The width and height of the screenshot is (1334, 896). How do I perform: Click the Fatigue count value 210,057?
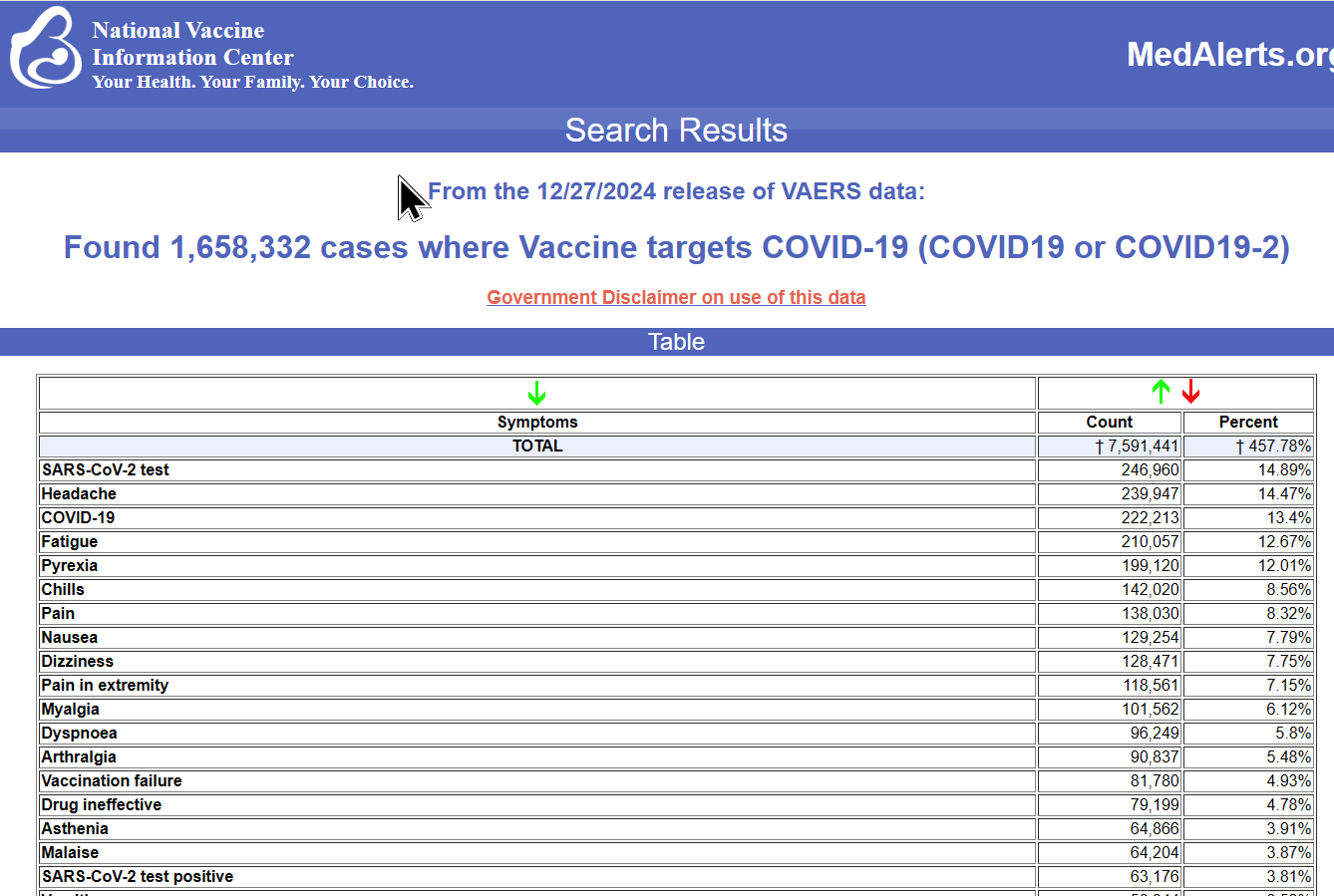[x=1150, y=541]
